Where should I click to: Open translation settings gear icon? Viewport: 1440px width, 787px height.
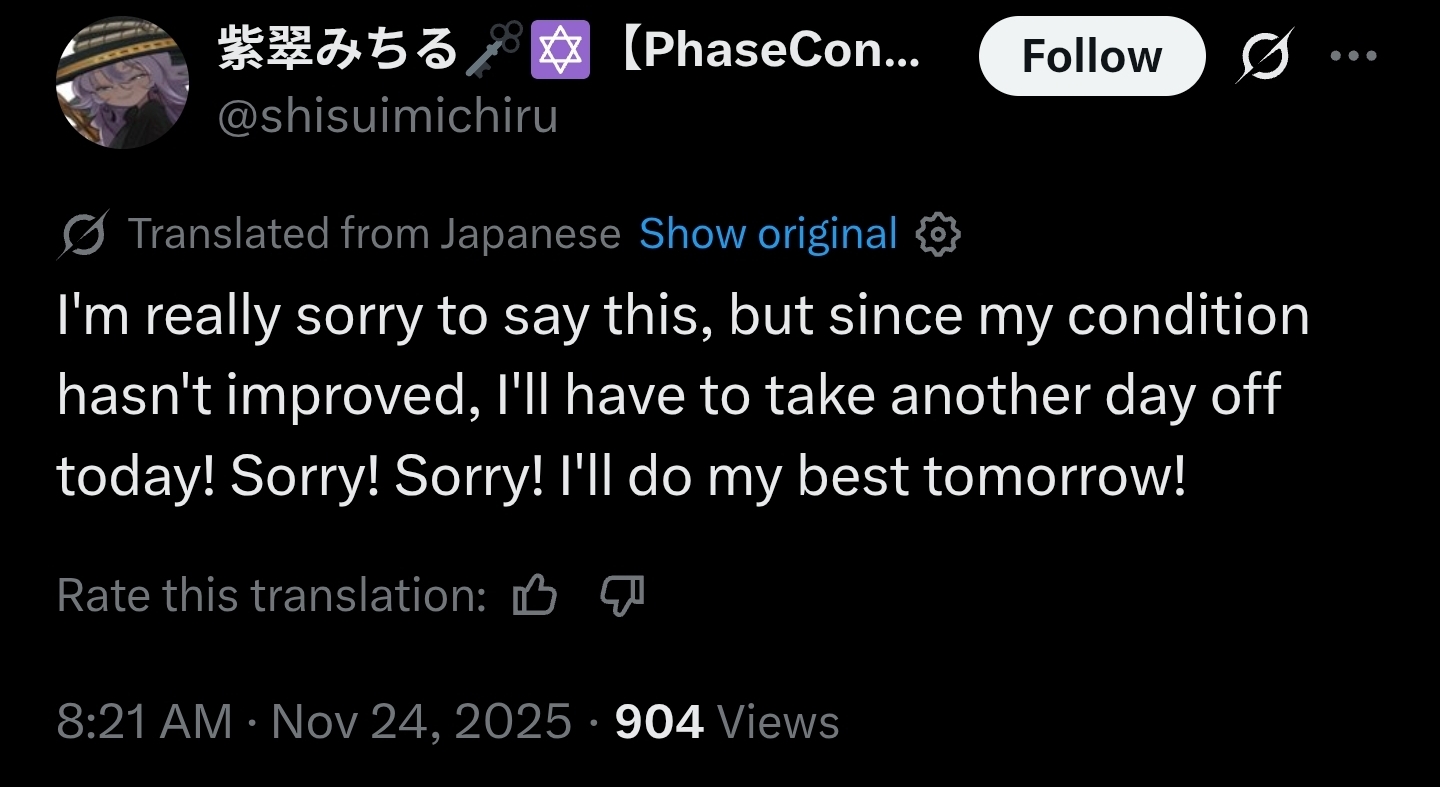[x=938, y=236]
